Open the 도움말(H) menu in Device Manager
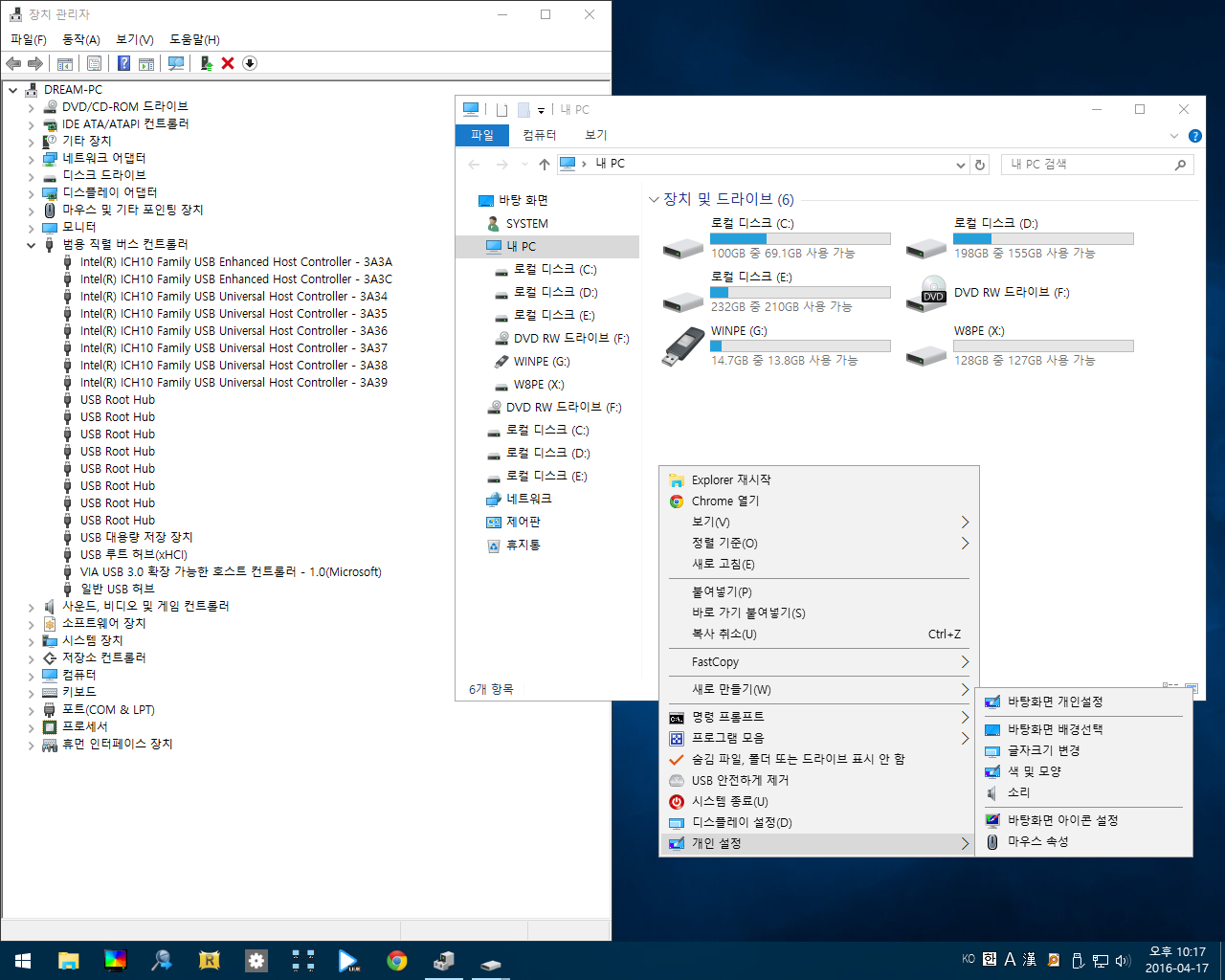 (194, 39)
